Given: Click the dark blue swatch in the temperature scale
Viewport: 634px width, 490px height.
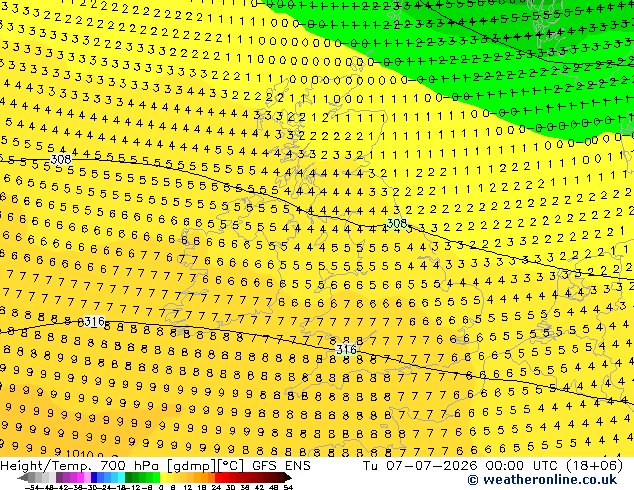Looking at the screenshot, I should pos(94,477).
